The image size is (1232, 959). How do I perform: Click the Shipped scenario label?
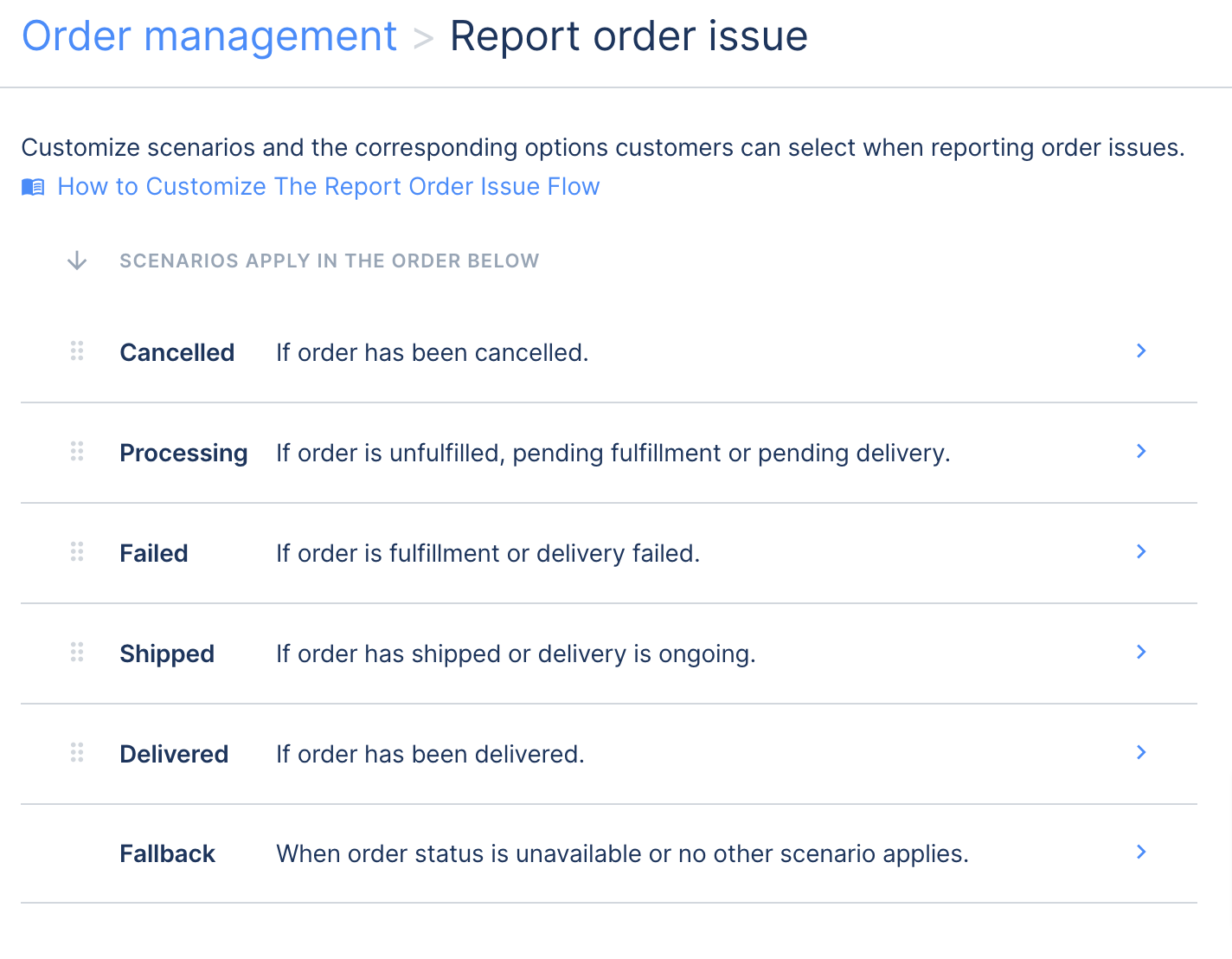pos(167,653)
